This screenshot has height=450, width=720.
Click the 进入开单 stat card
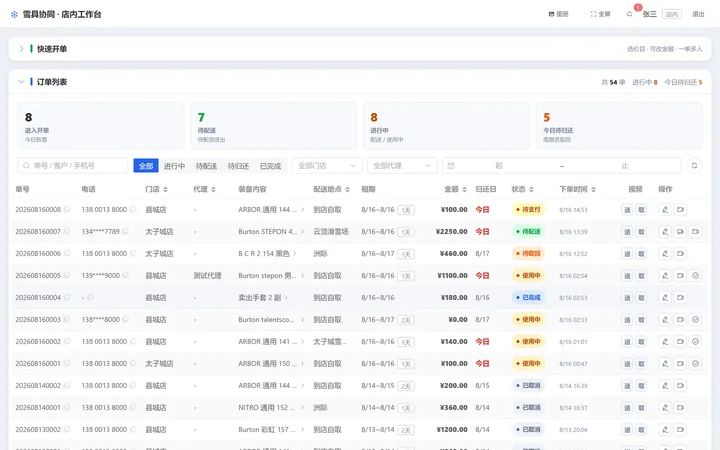(x=101, y=126)
